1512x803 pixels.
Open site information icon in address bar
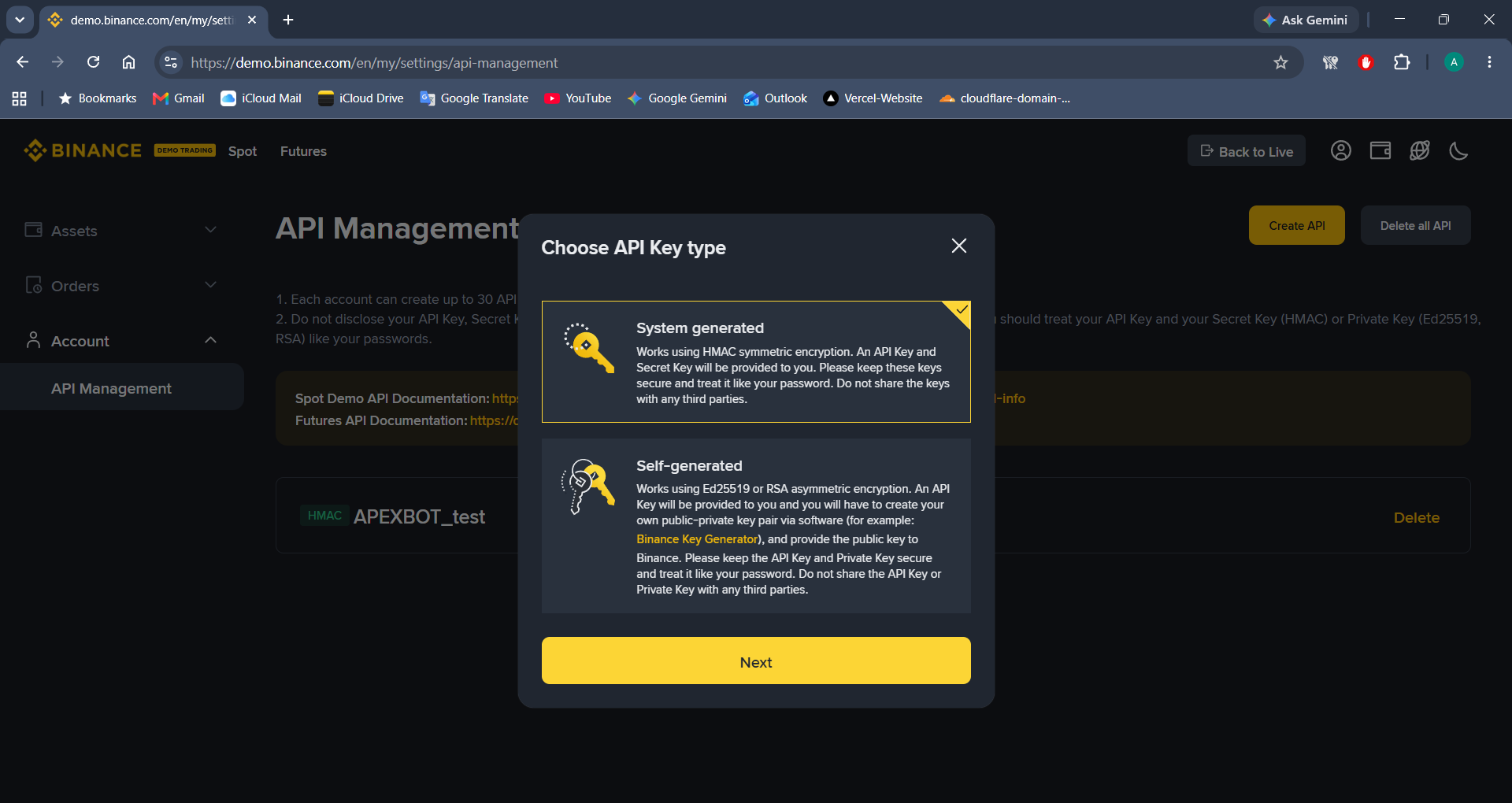point(171,62)
